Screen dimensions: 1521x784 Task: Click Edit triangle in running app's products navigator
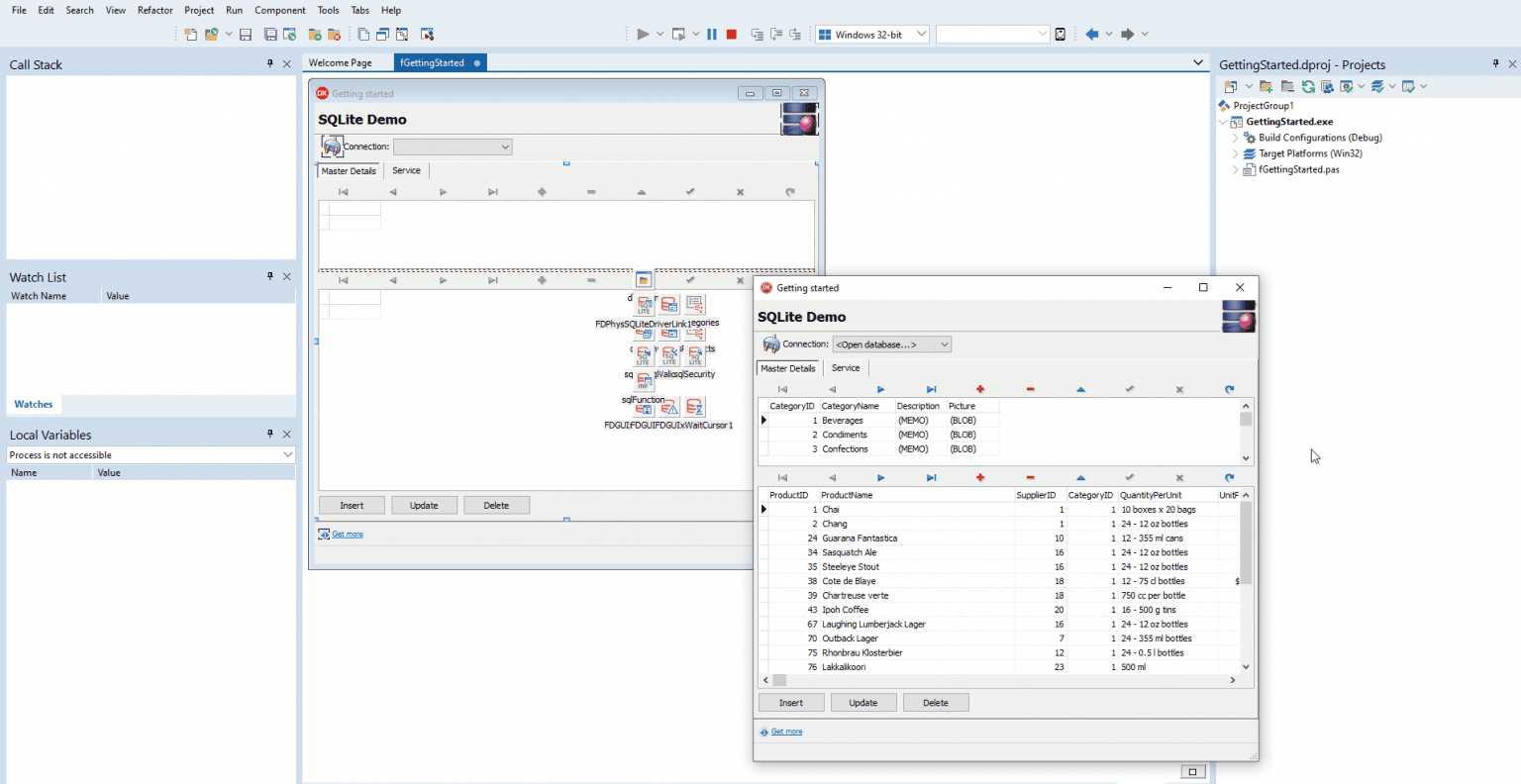click(1080, 478)
